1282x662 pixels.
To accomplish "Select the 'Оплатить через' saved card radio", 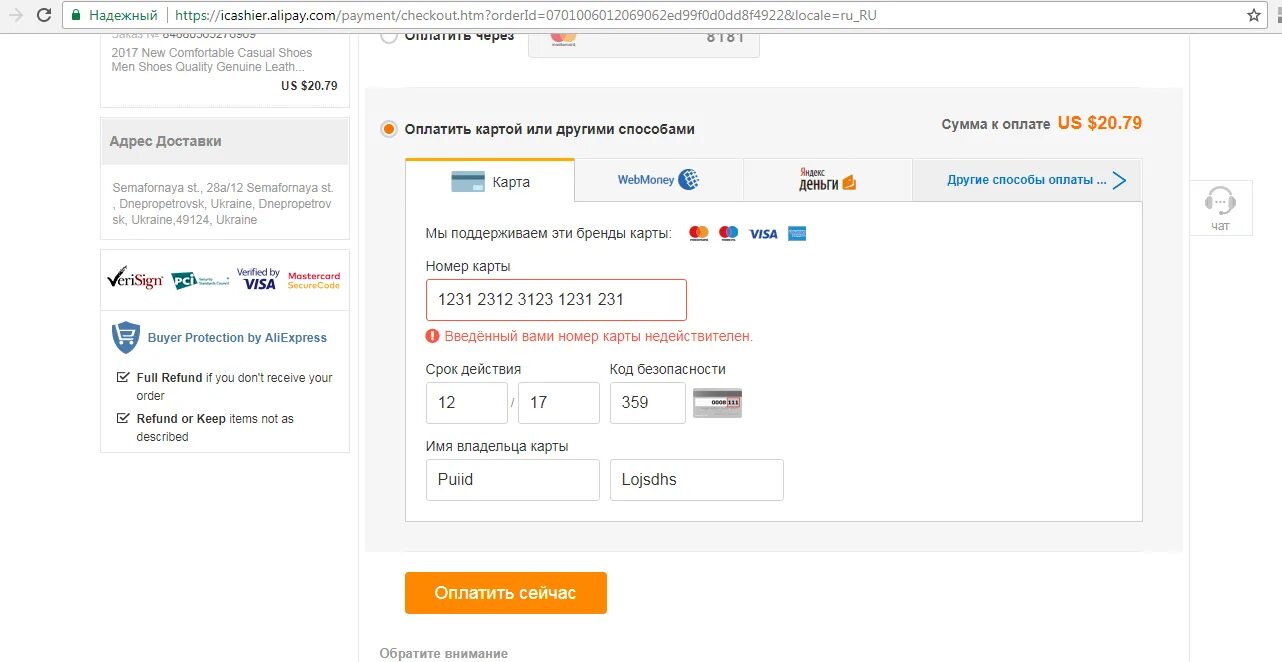I will point(389,36).
